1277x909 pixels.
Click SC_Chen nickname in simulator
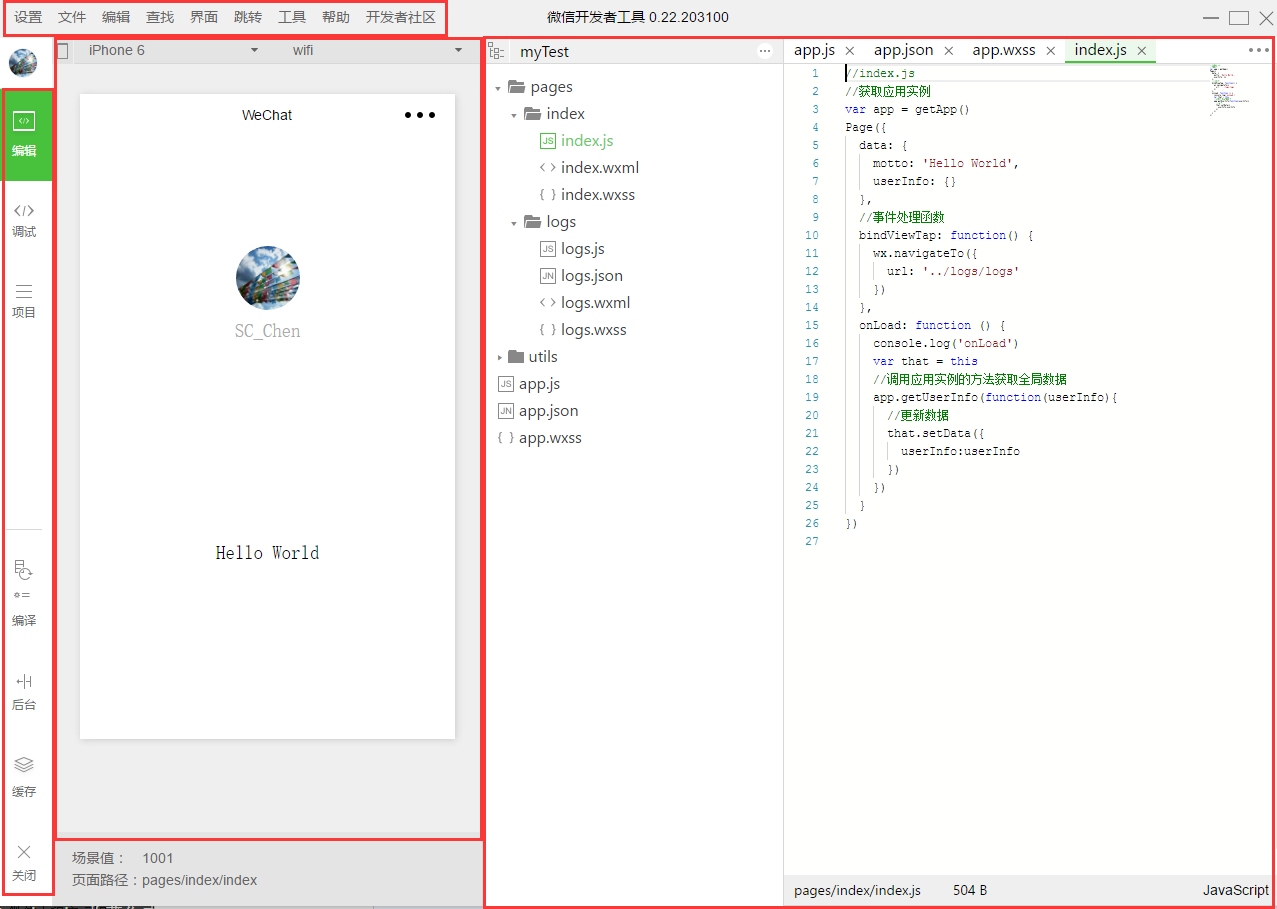267,331
